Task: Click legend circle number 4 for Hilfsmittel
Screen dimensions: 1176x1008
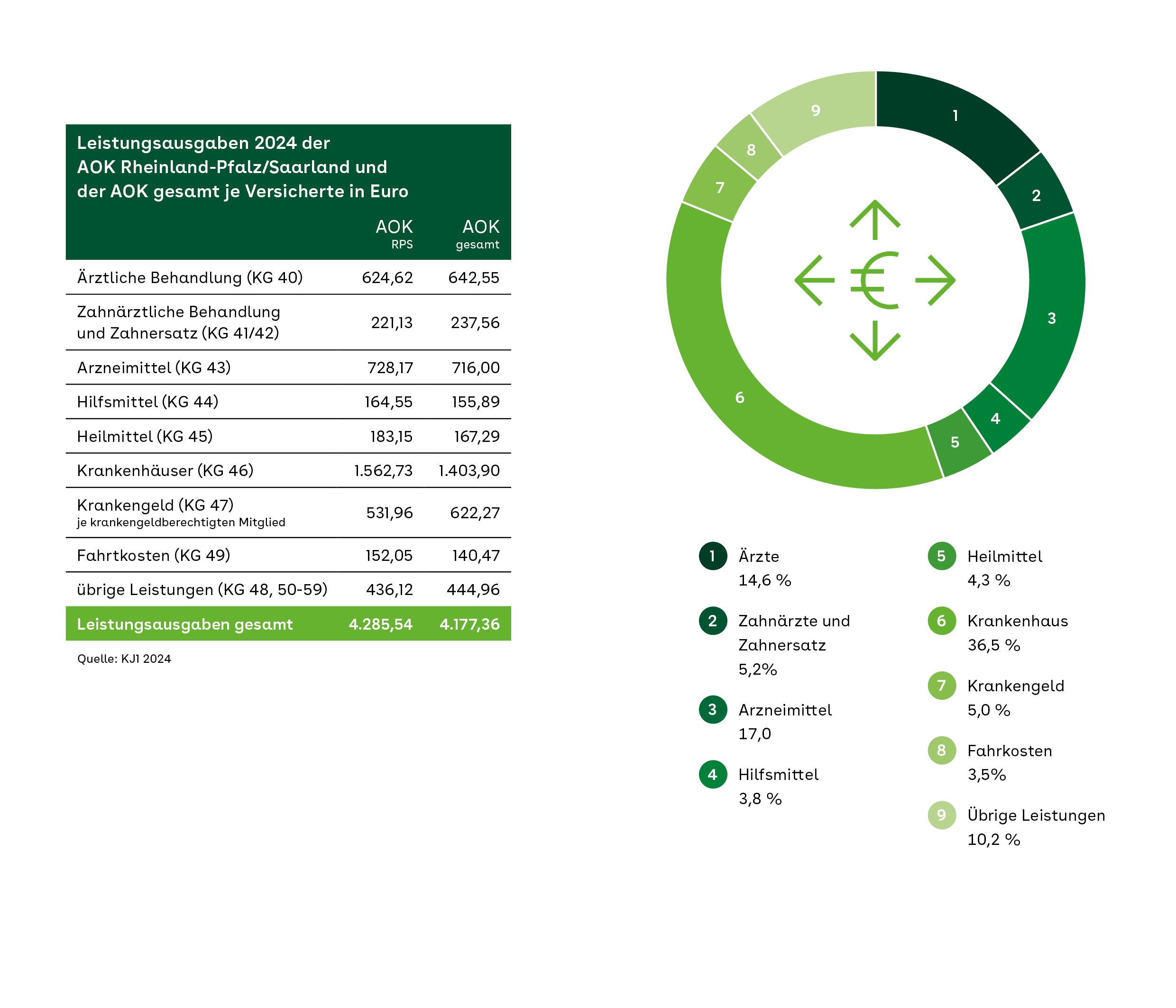Action: tap(713, 774)
